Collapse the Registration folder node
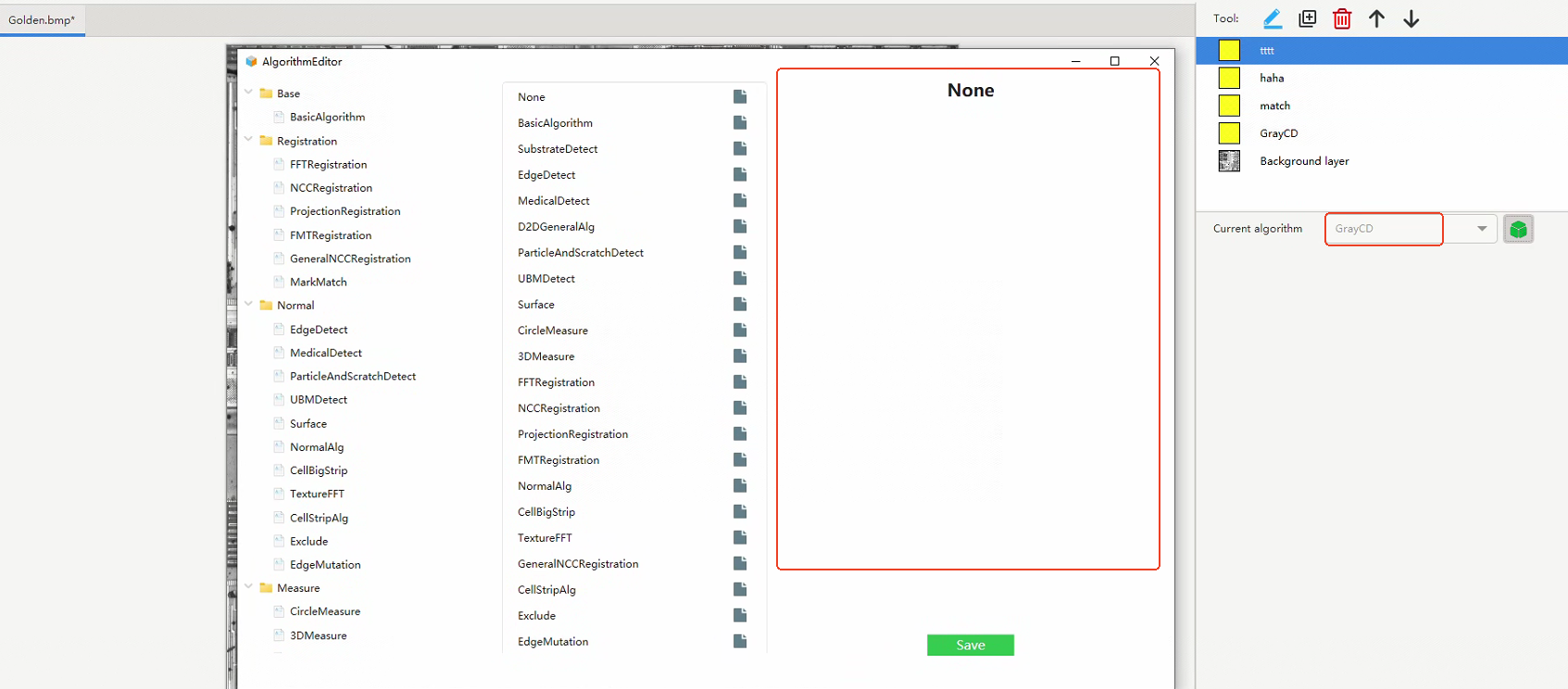This screenshot has width=1568, height=689. 249,140
